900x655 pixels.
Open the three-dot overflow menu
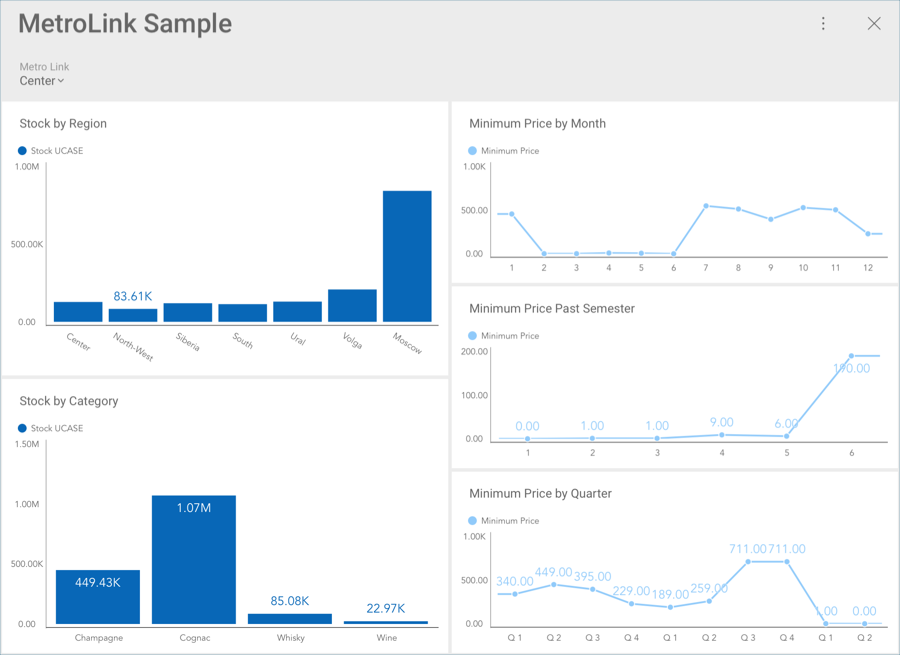(823, 24)
